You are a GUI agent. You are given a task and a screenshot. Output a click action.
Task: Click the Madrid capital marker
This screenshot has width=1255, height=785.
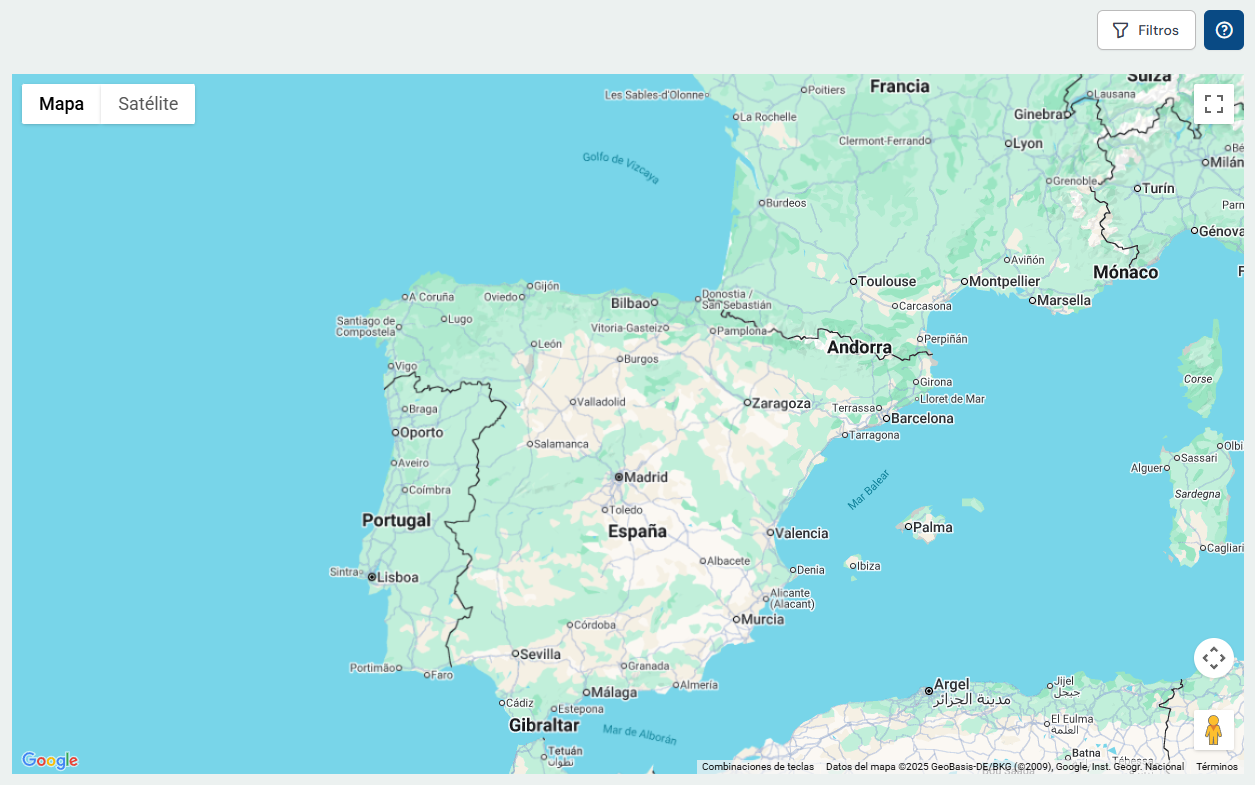pos(619,477)
